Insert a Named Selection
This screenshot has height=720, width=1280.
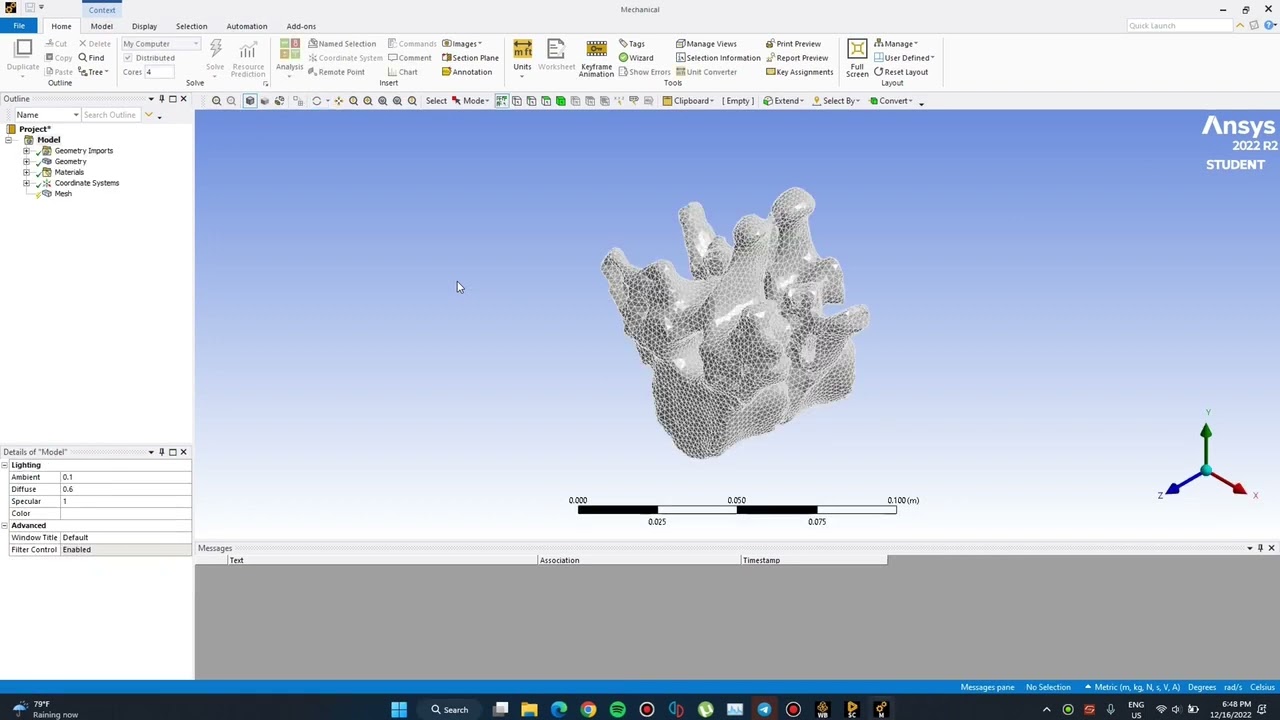[342, 44]
